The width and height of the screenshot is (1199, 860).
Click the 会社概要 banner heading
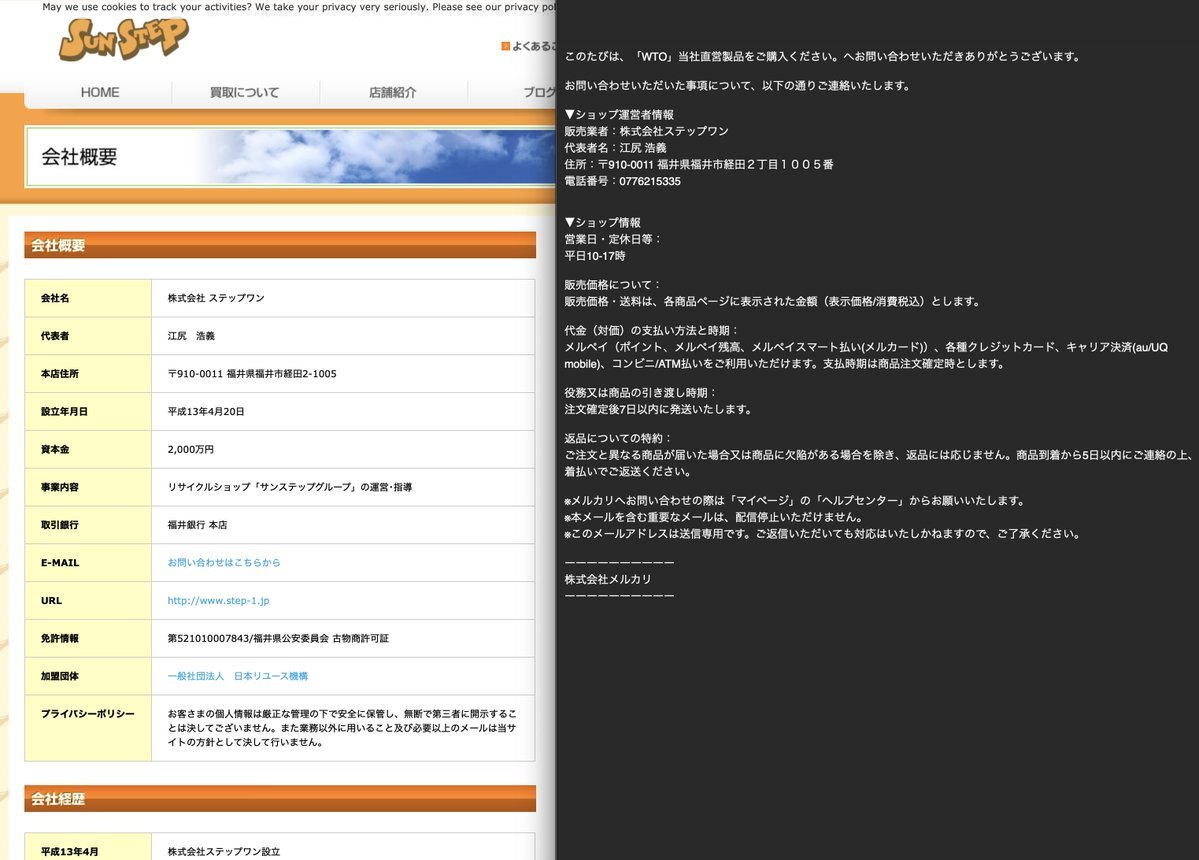click(x=80, y=157)
